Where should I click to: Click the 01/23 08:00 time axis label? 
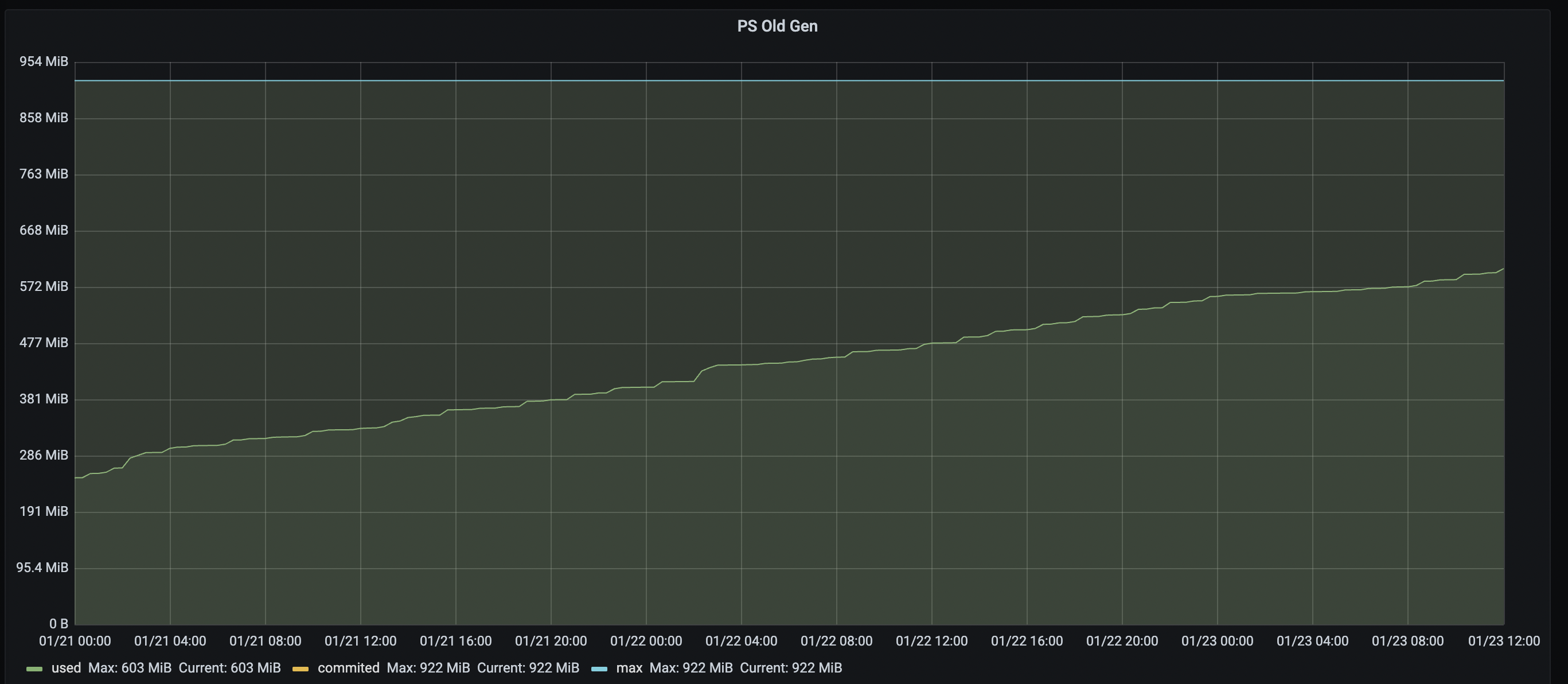coord(1407,641)
